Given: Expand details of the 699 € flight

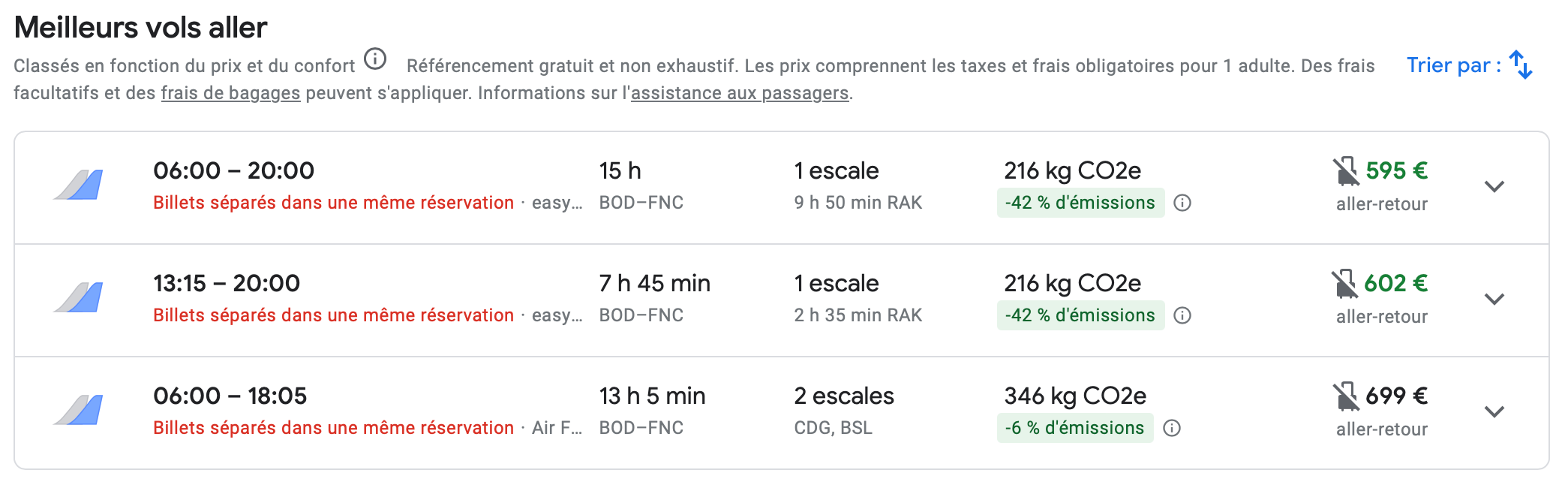Looking at the screenshot, I should tap(1494, 412).
